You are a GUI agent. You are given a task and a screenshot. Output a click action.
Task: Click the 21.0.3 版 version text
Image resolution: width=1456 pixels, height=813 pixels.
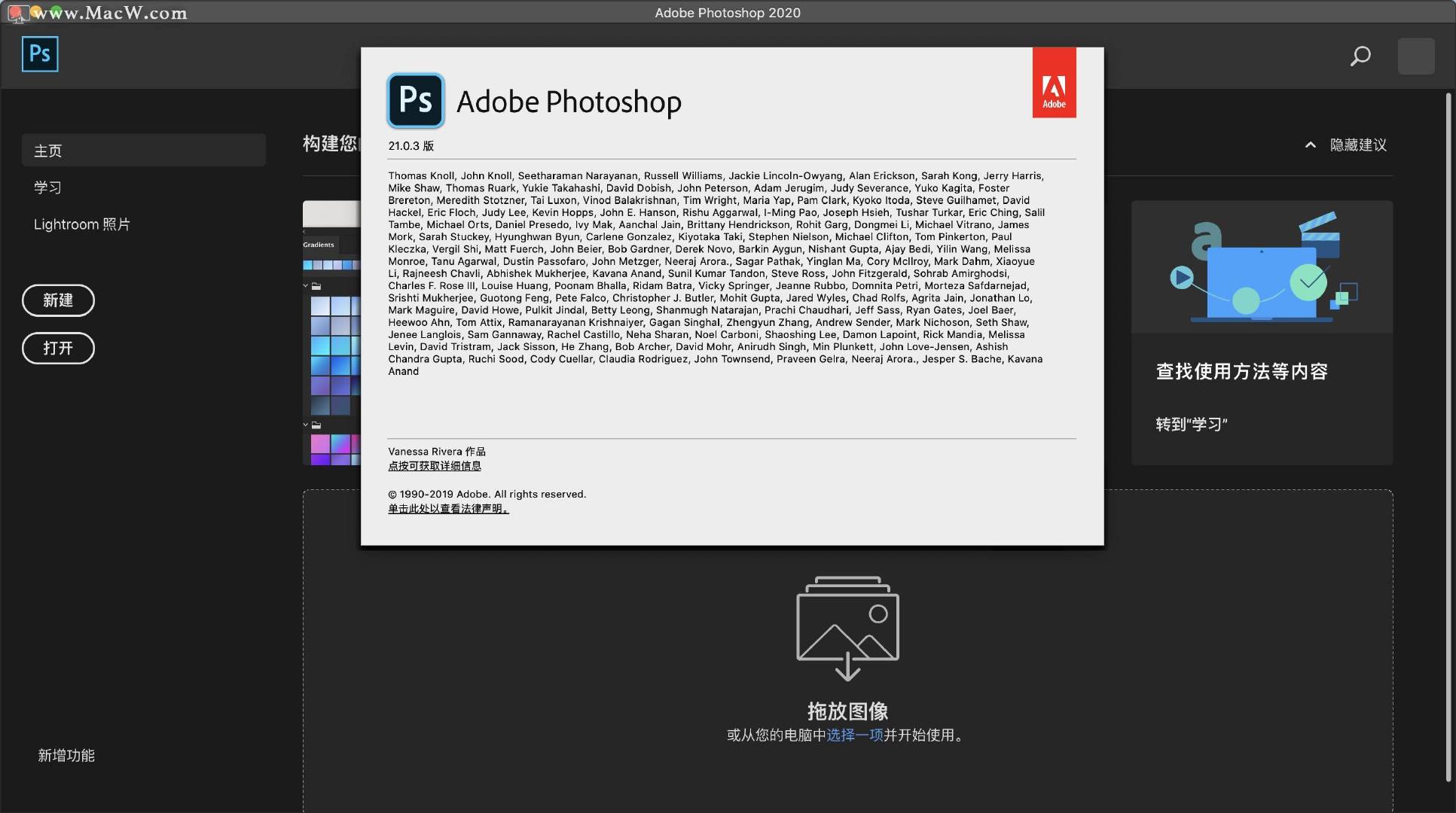pyautogui.click(x=411, y=146)
